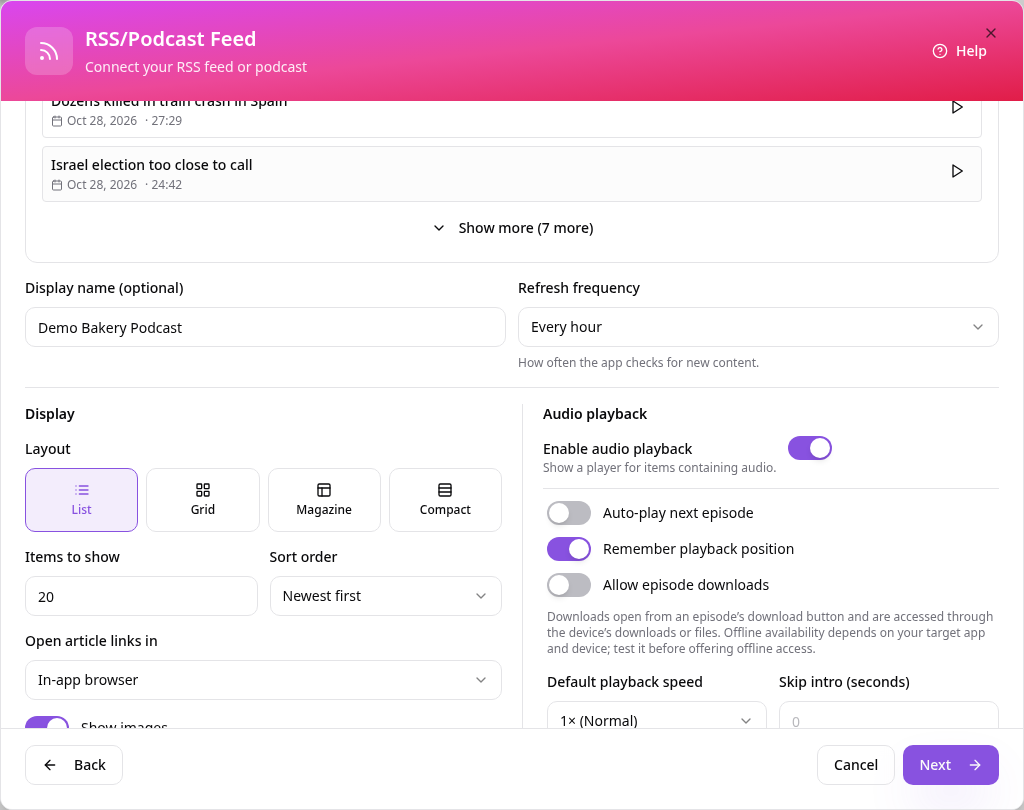
Task: Open Default playback speed dropdown
Action: coord(656,715)
